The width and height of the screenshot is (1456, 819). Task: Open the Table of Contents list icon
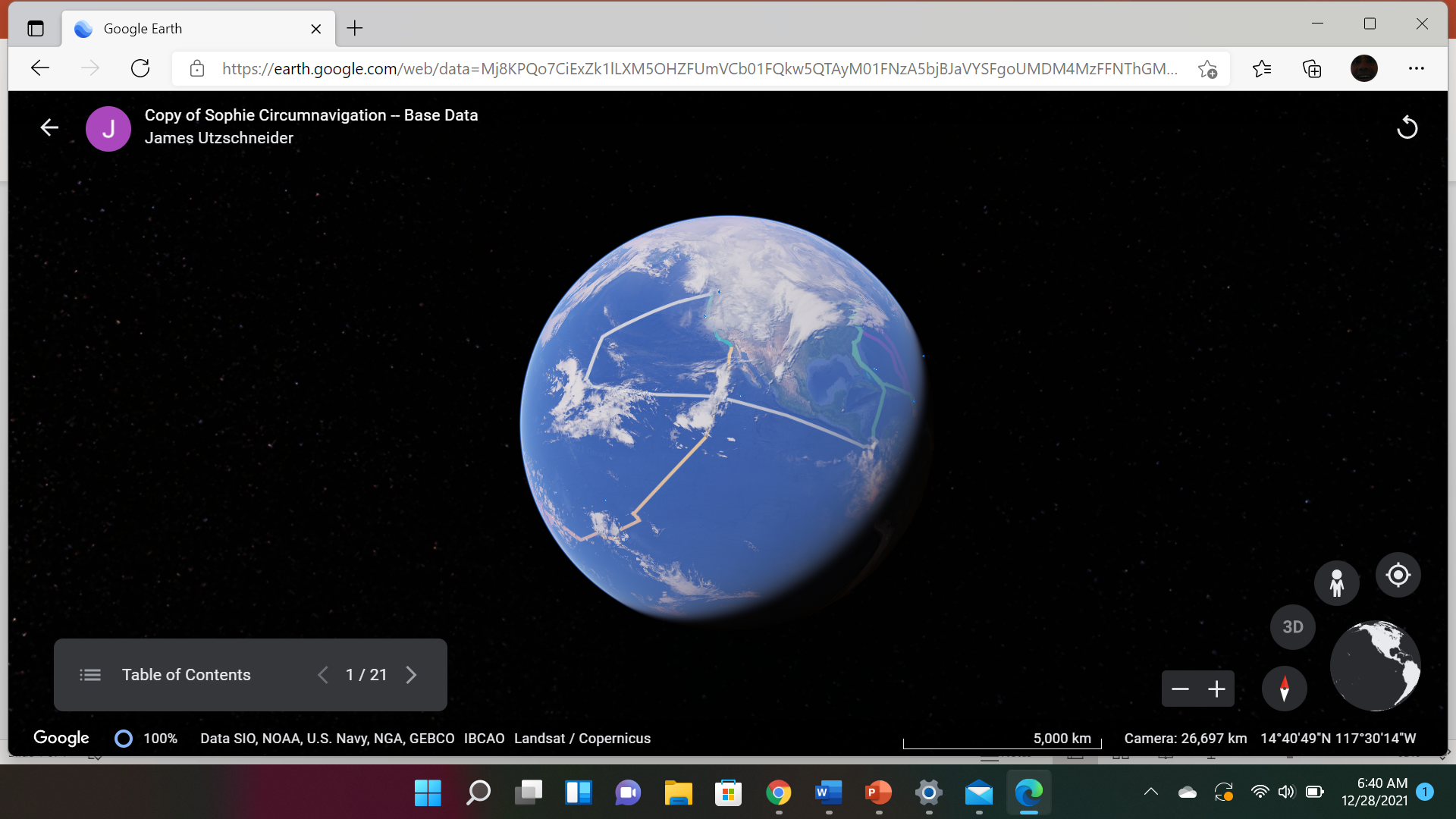tap(90, 675)
